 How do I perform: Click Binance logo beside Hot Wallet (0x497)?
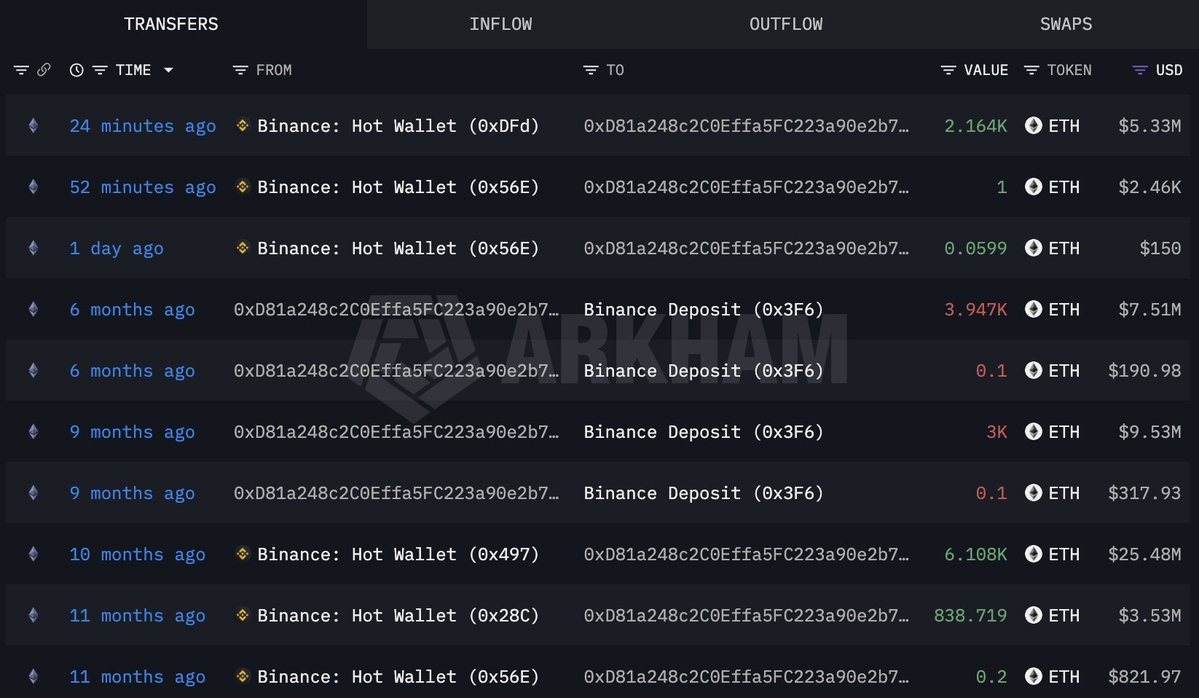242,553
